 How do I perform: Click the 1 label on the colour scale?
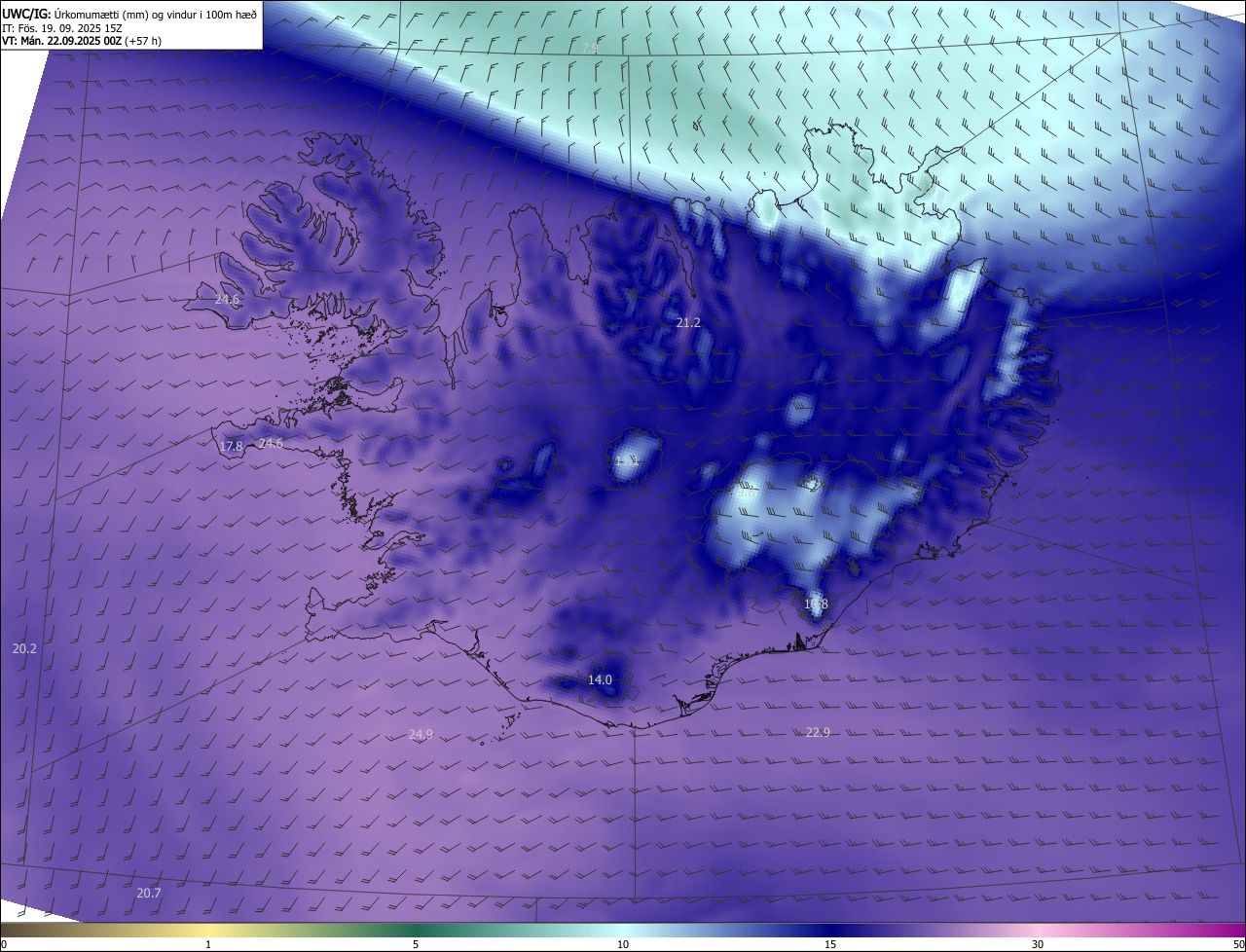pyautogui.click(x=208, y=944)
